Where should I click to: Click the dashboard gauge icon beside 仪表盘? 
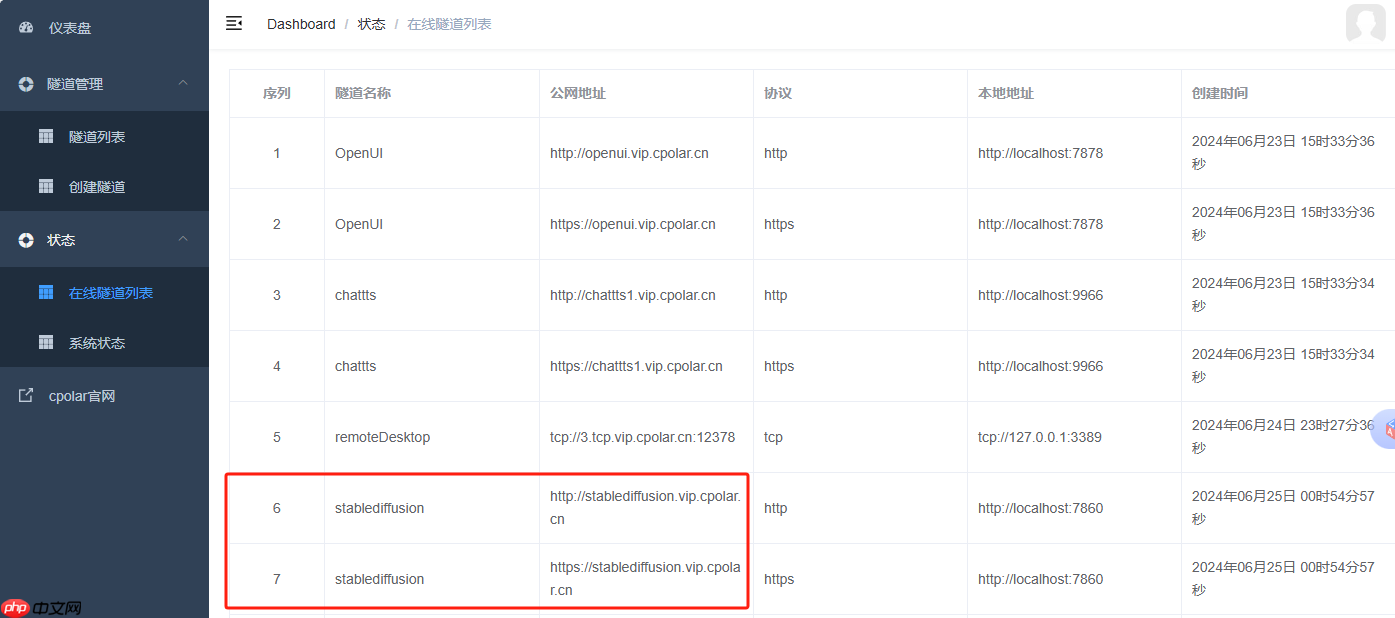coord(26,27)
